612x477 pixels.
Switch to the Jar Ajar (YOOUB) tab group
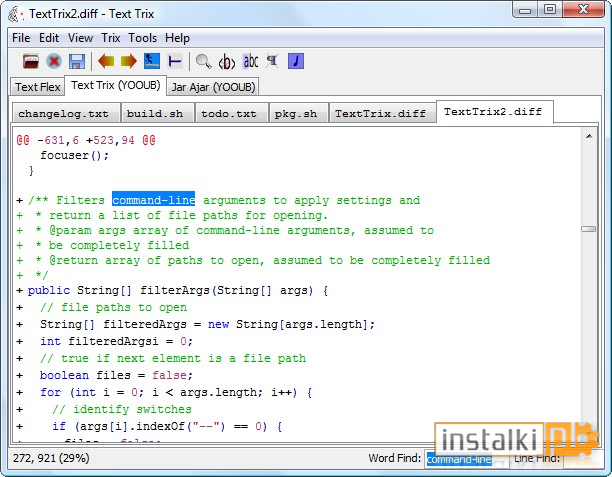pyautogui.click(x=213, y=87)
